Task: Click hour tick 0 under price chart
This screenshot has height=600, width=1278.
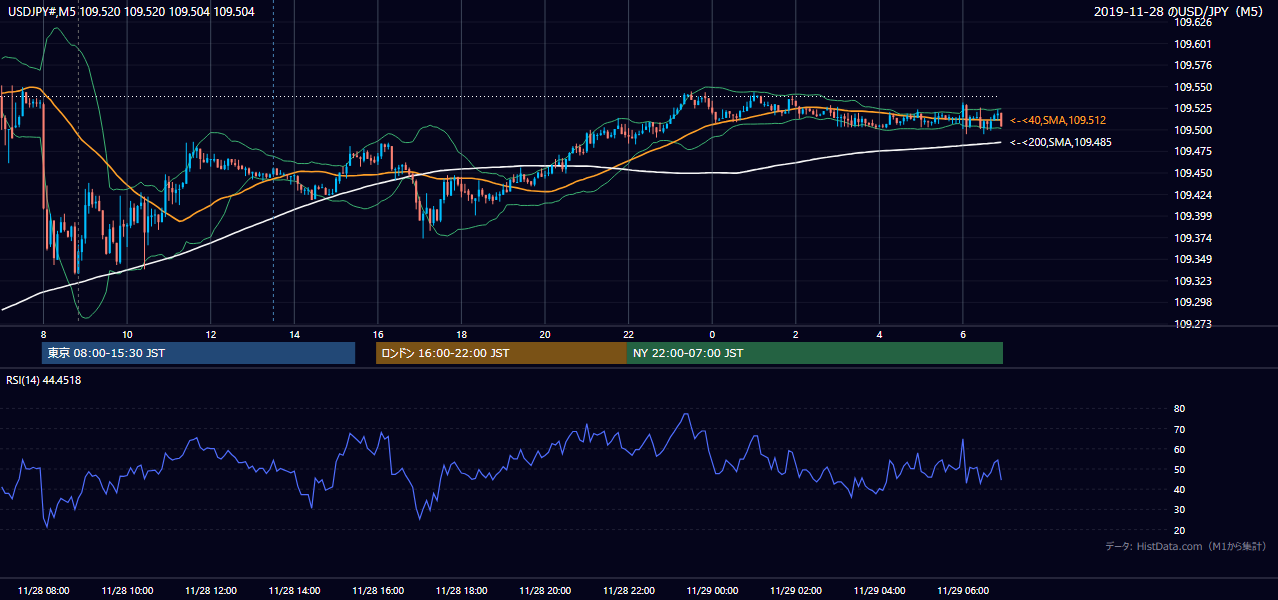Action: pos(712,334)
